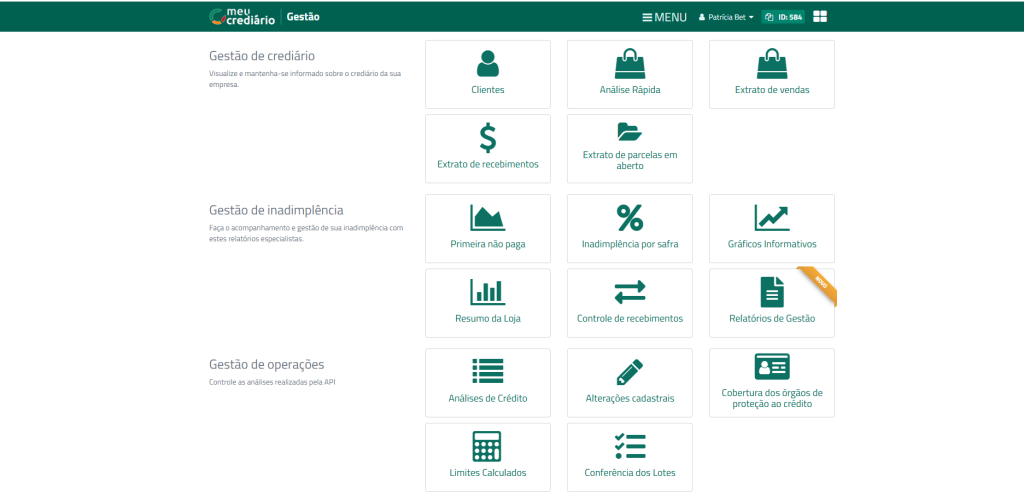Open Análises de Crédito list icon
The height and width of the screenshot is (500, 1024).
pyautogui.click(x=487, y=371)
